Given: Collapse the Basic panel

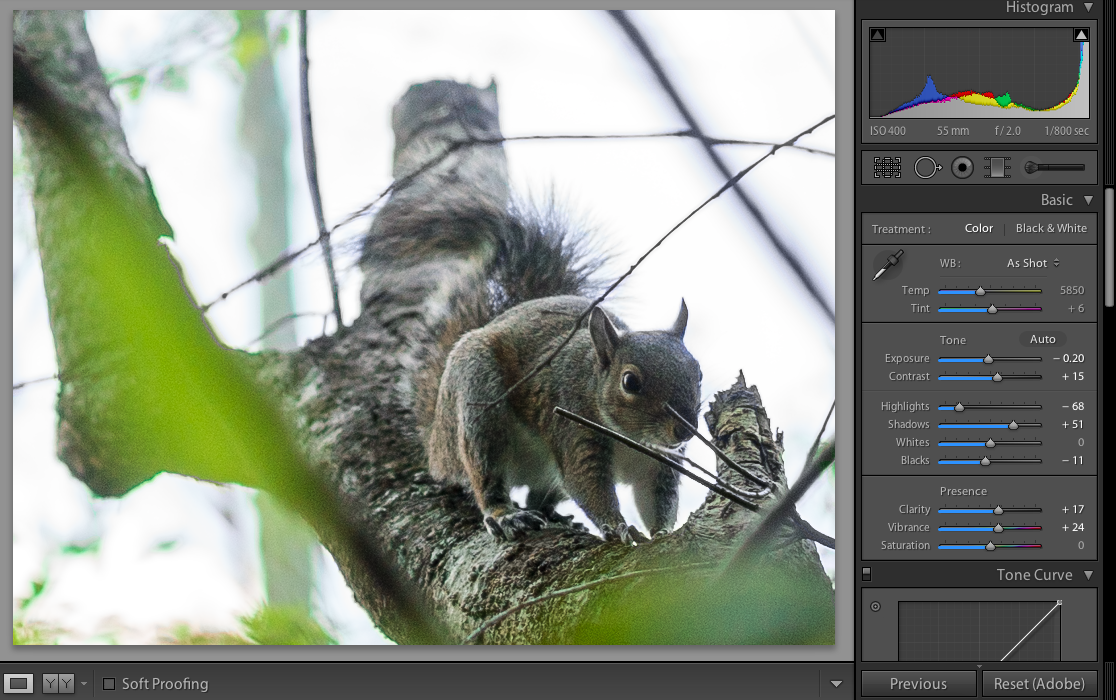Looking at the screenshot, I should pos(1088,200).
